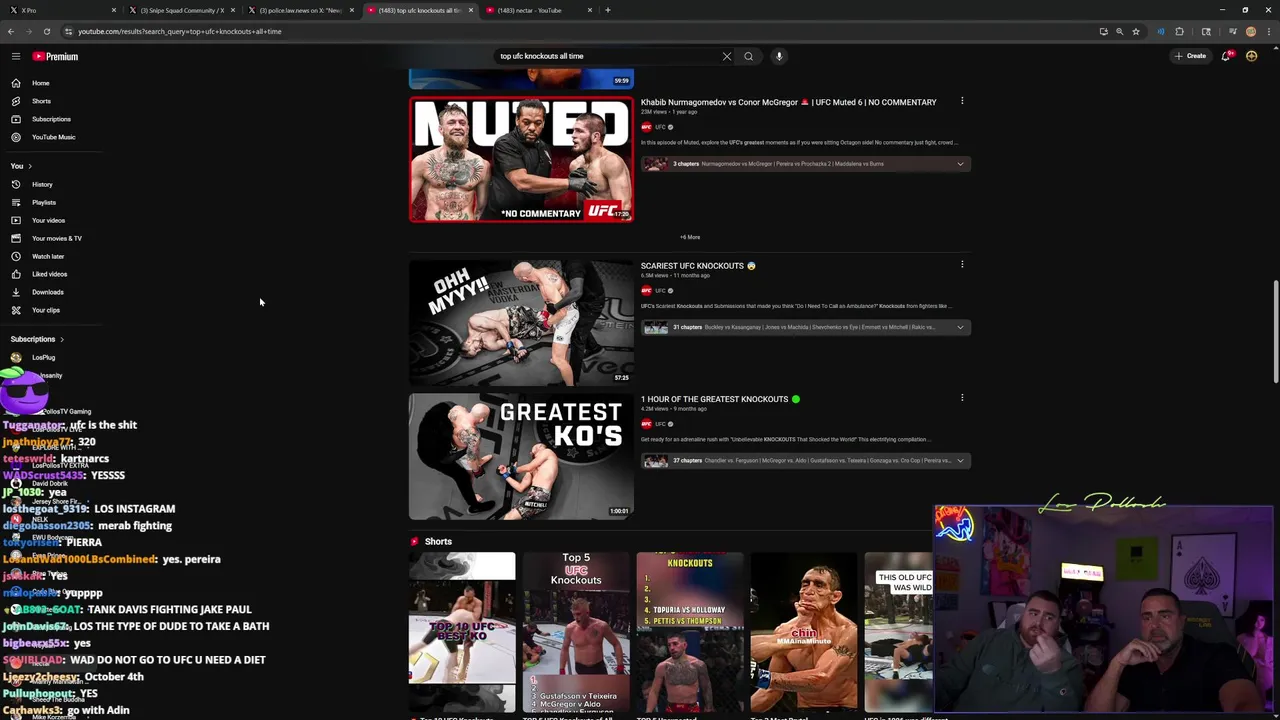Expand the Subscriptions section heading
Image resolution: width=1280 pixels, height=720 pixels.
coord(37,339)
